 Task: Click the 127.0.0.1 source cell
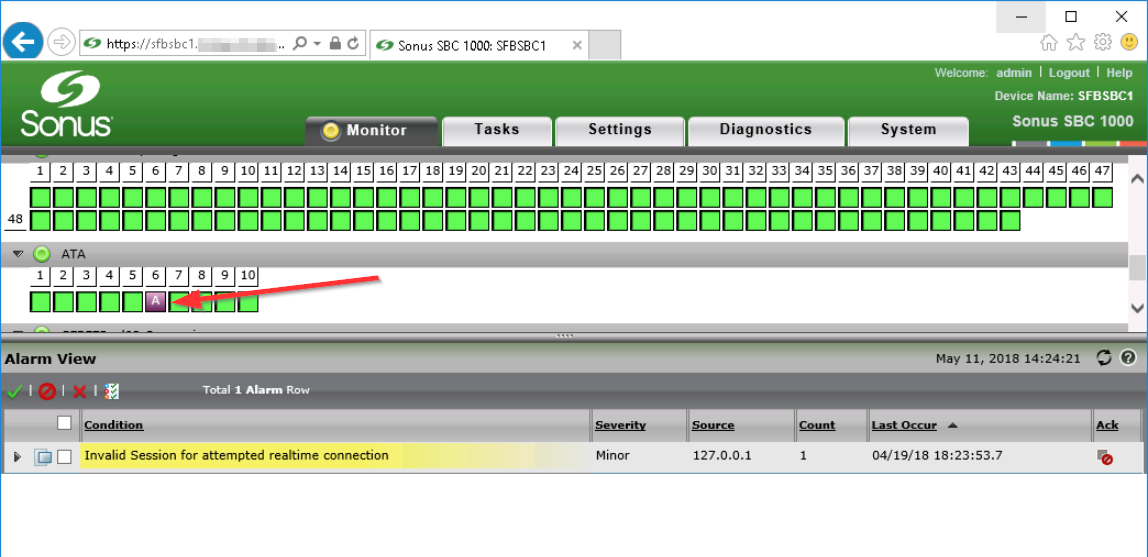(x=722, y=455)
